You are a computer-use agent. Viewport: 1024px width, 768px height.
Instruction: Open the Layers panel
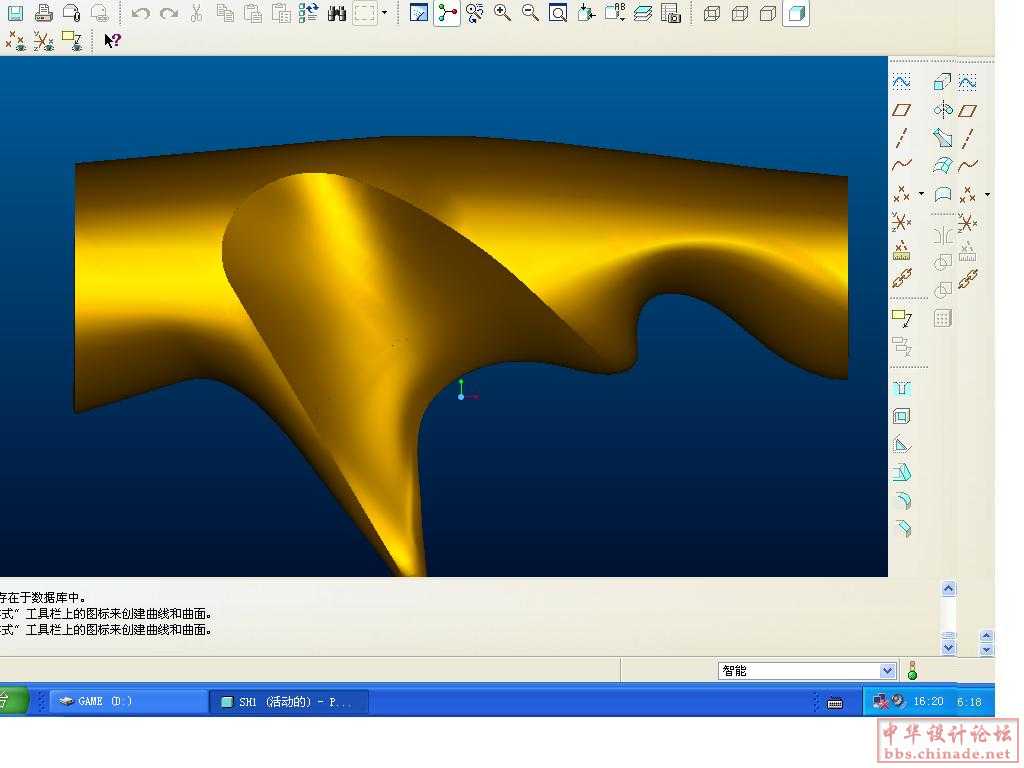(643, 12)
